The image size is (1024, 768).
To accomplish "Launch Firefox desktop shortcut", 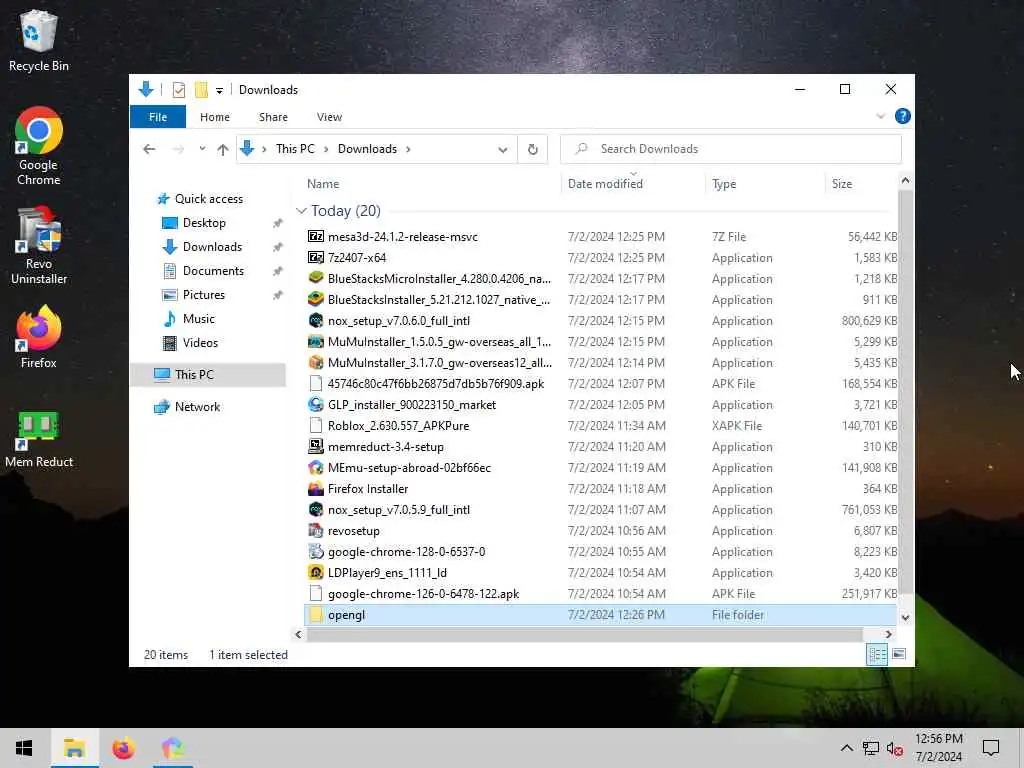I will click(x=39, y=337).
